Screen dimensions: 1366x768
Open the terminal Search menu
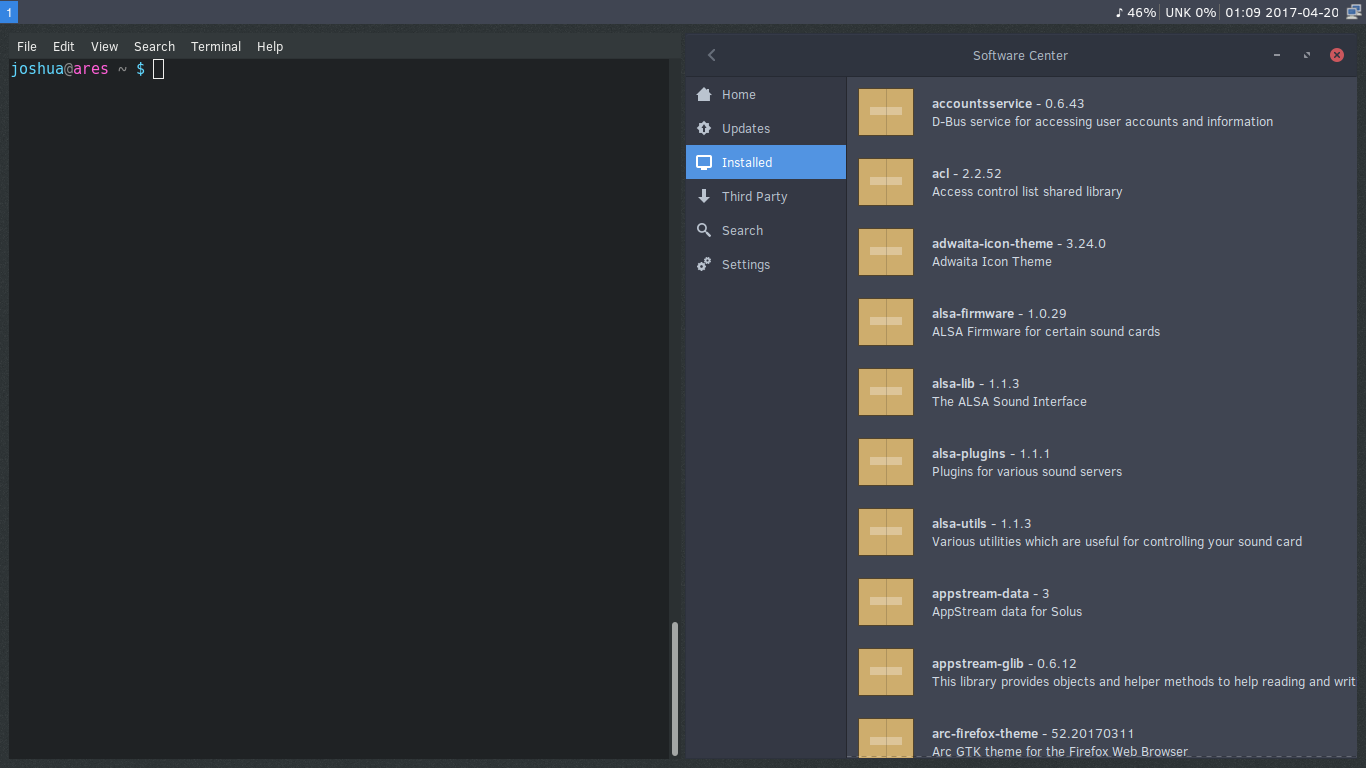(154, 46)
